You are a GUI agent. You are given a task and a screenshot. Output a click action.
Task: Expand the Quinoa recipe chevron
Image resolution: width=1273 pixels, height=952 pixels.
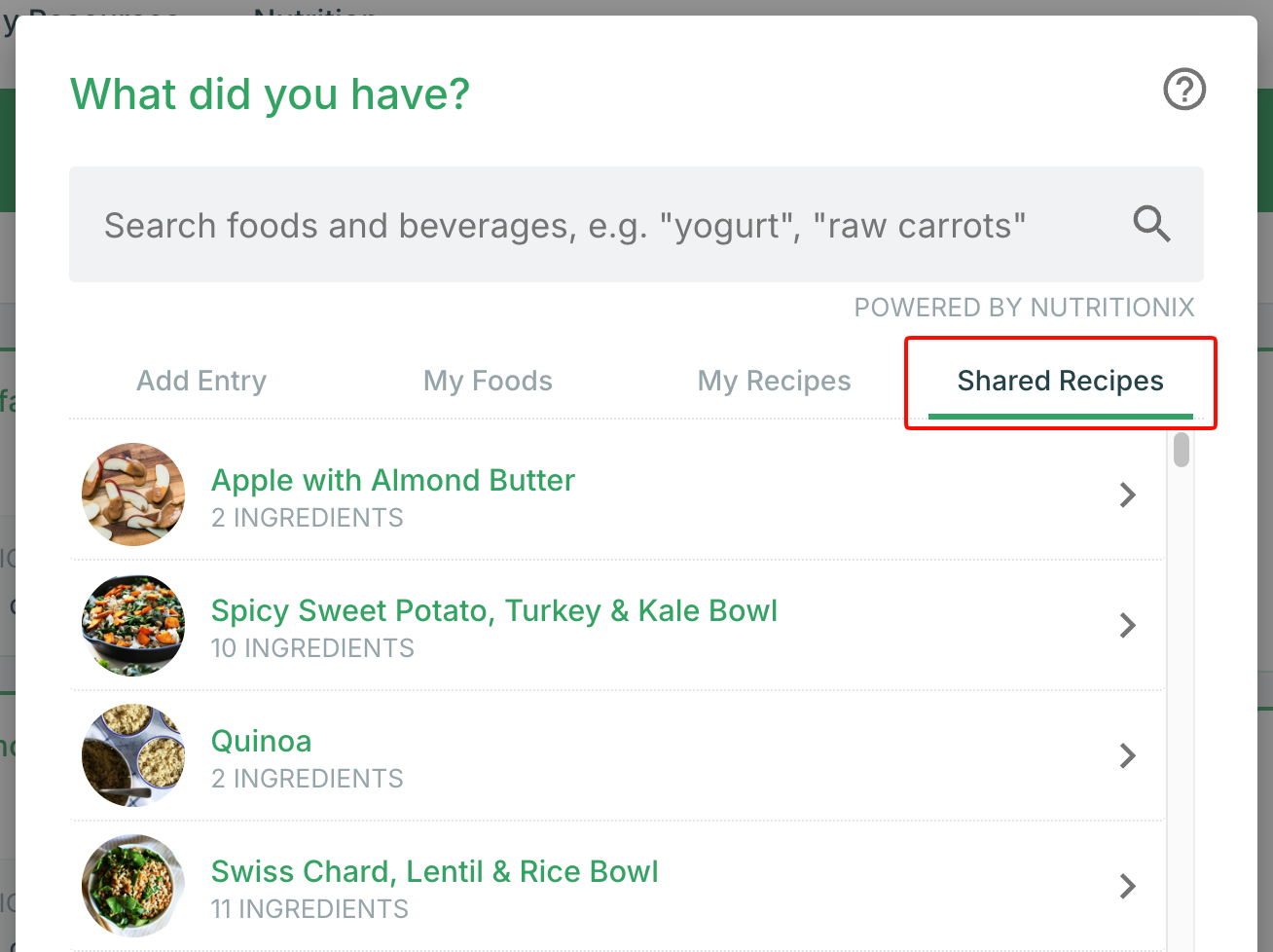[1128, 755]
